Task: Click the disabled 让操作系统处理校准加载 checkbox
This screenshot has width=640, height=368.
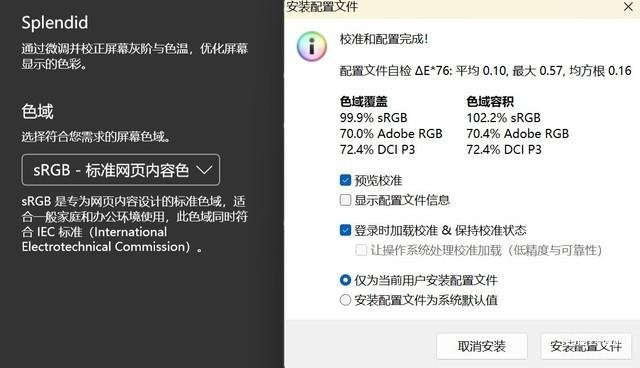Action: pyautogui.click(x=361, y=250)
